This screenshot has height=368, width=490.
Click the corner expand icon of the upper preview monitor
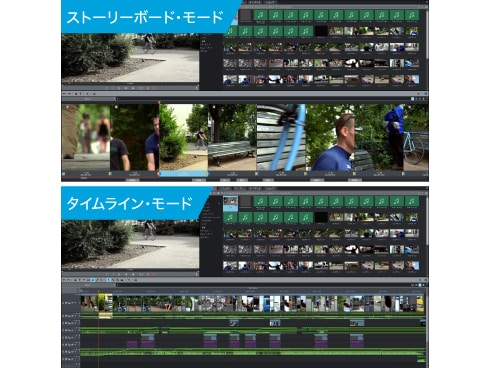197,88
